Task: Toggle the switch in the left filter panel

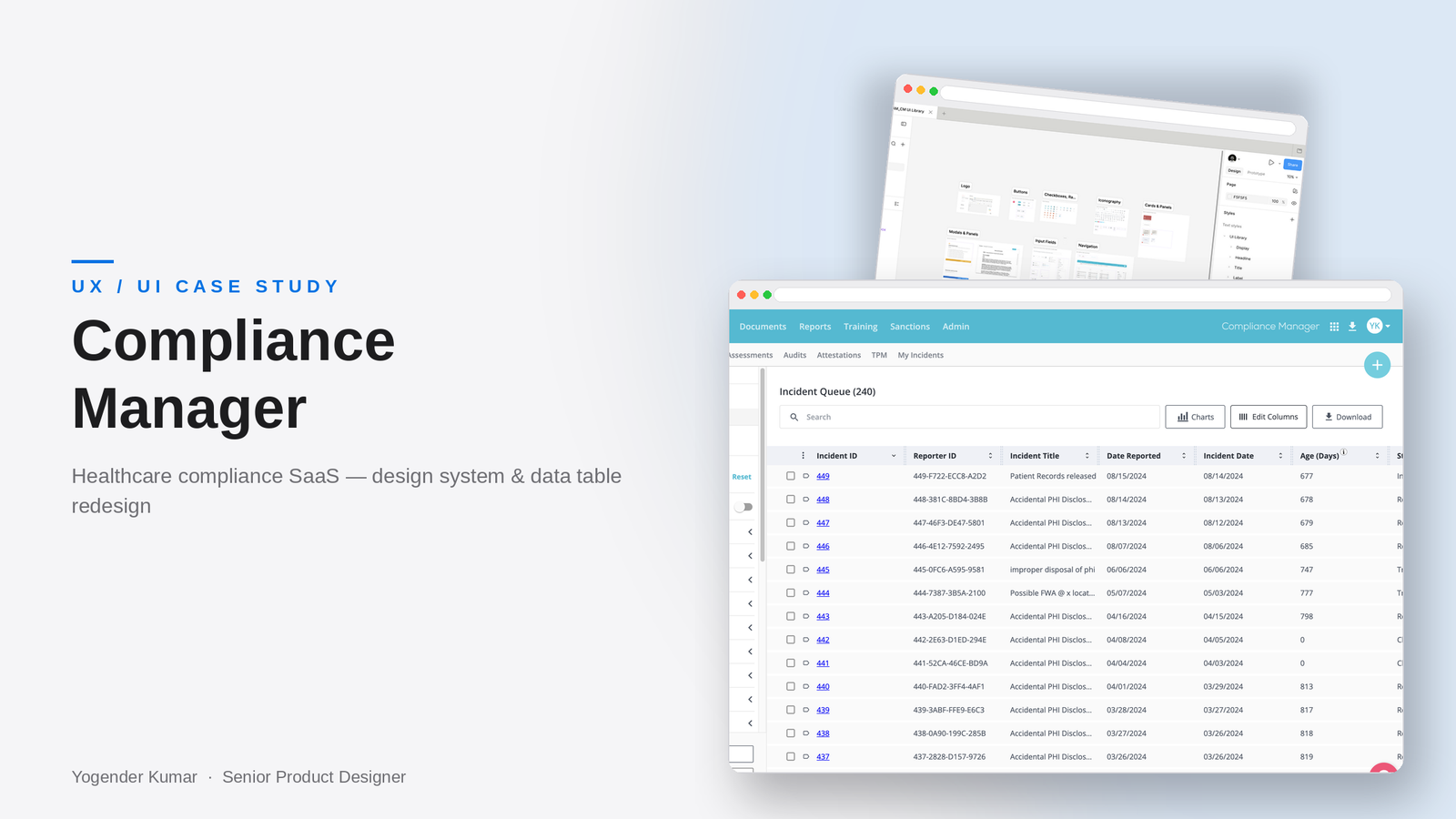Action: [744, 507]
